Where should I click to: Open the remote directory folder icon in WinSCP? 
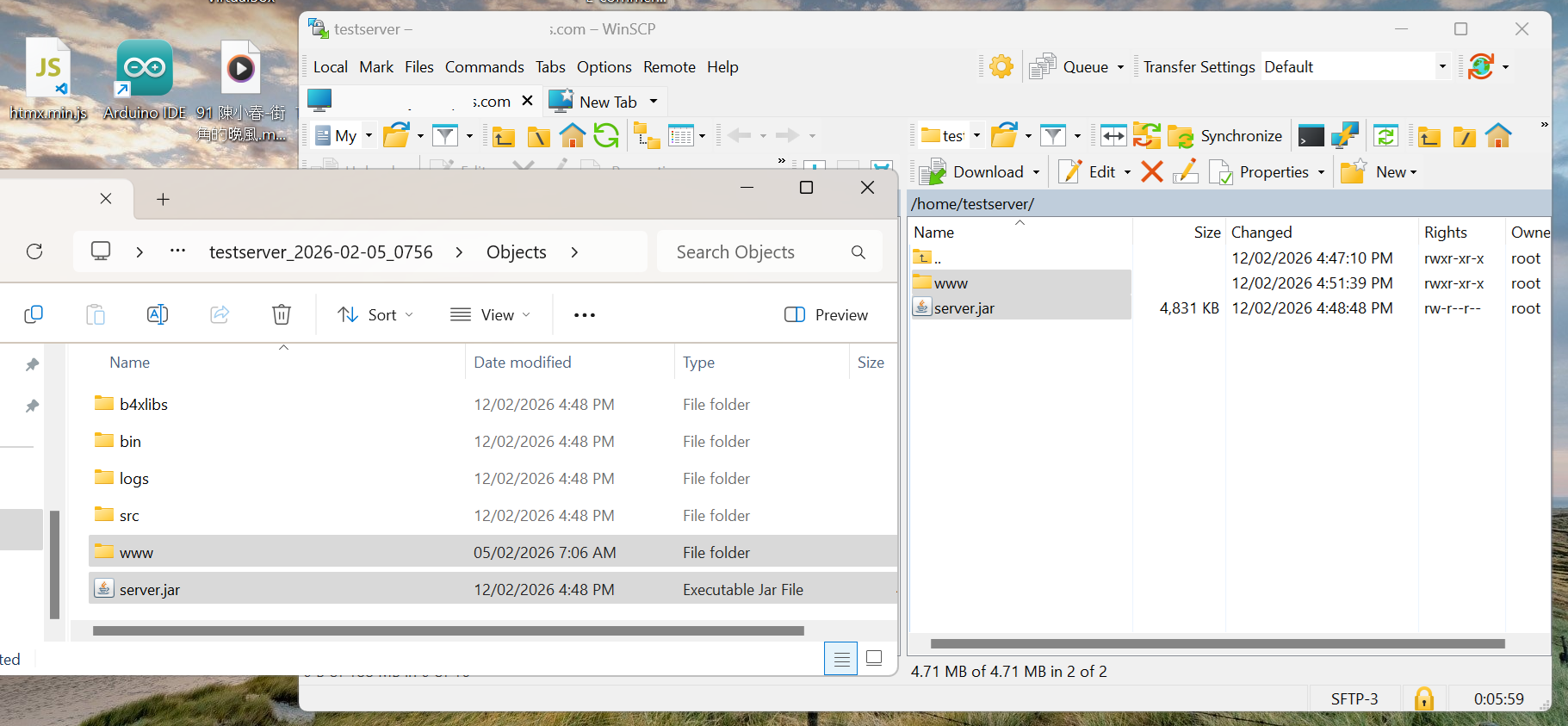[x=1004, y=135]
